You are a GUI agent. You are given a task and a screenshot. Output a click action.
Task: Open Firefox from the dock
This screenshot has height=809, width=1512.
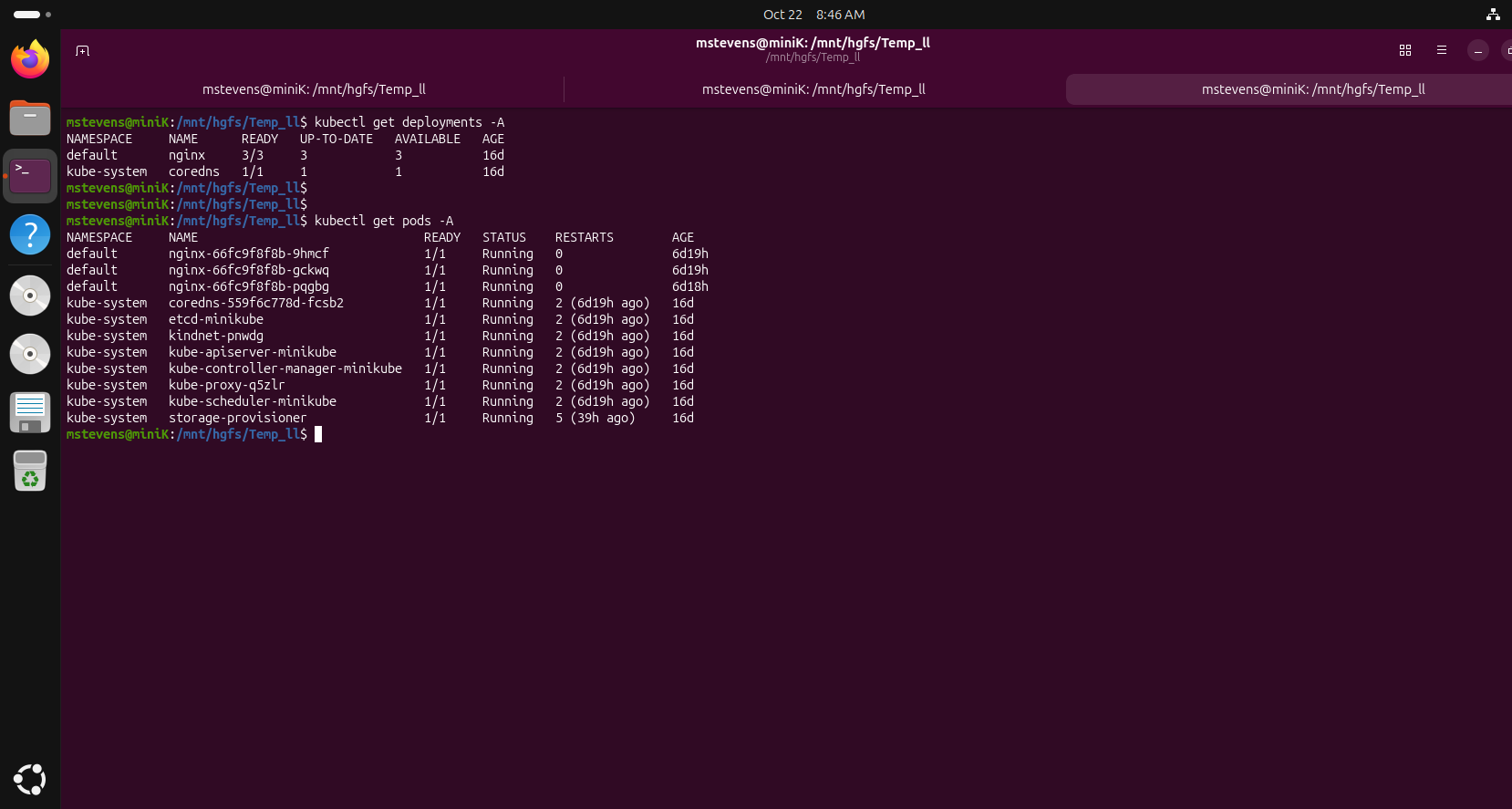30,59
